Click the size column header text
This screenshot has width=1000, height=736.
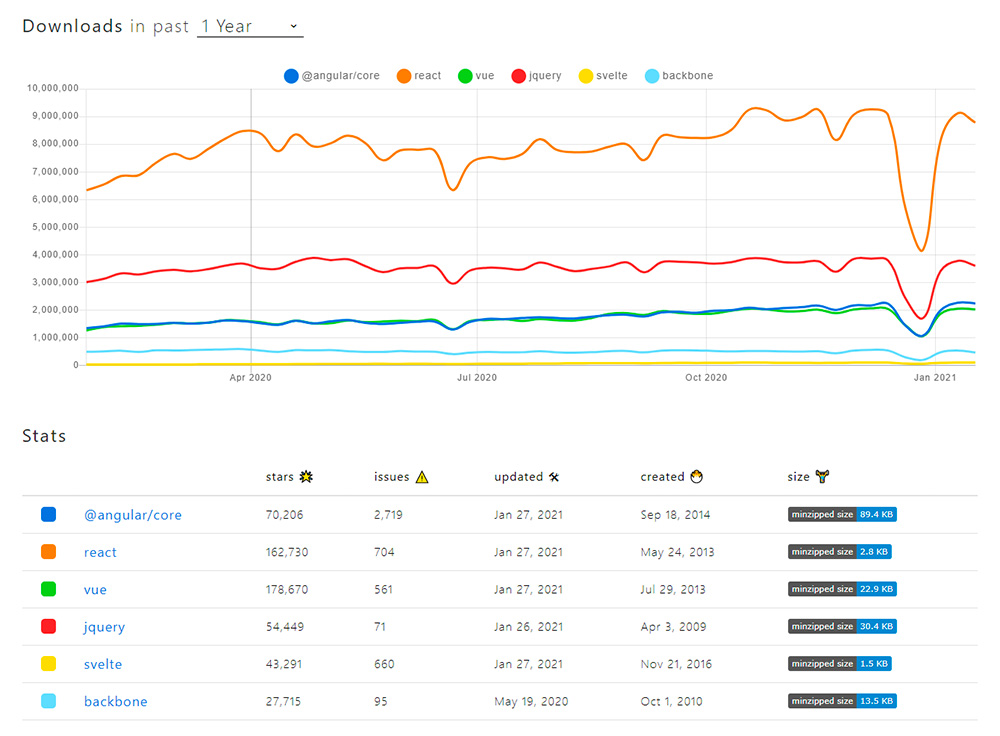click(x=798, y=477)
